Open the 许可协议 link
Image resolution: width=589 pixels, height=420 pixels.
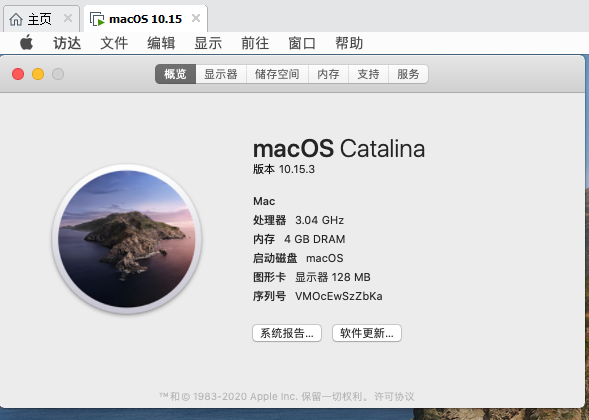click(x=394, y=396)
